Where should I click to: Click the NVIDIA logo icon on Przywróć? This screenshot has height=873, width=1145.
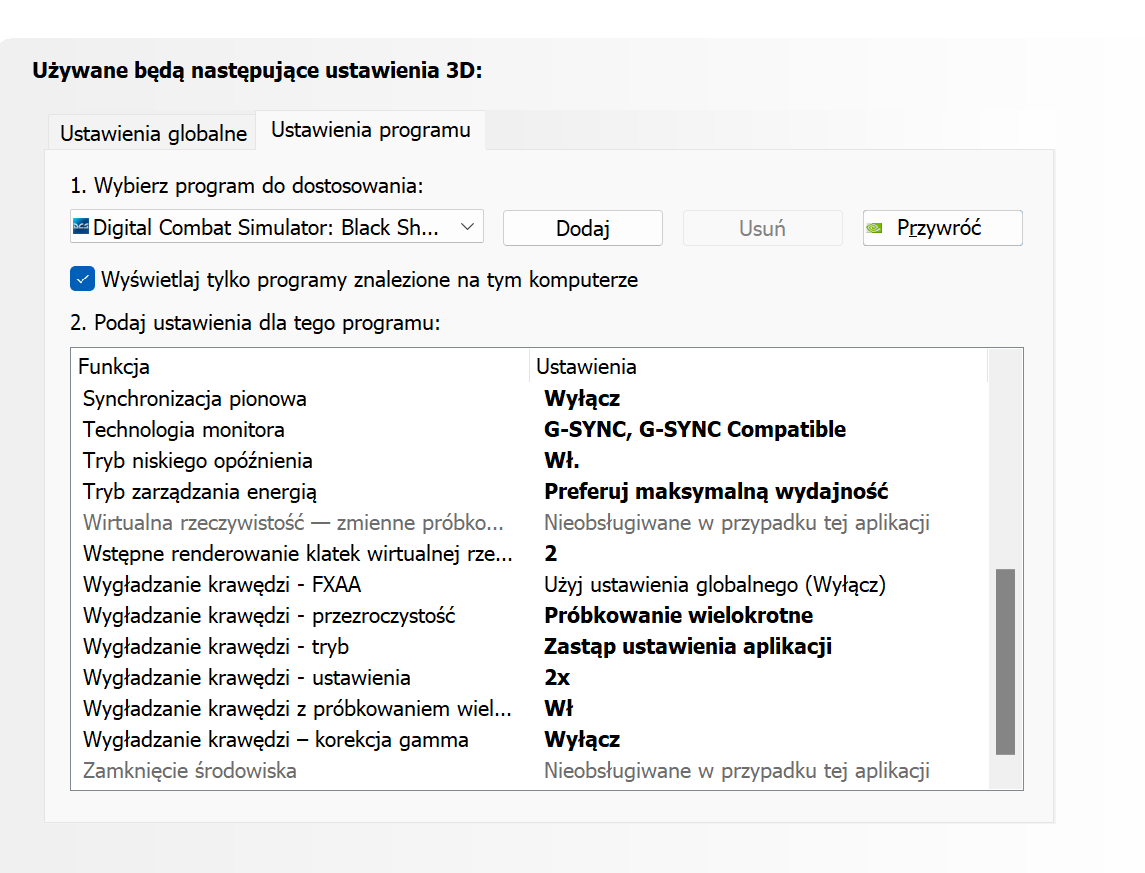(x=874, y=228)
